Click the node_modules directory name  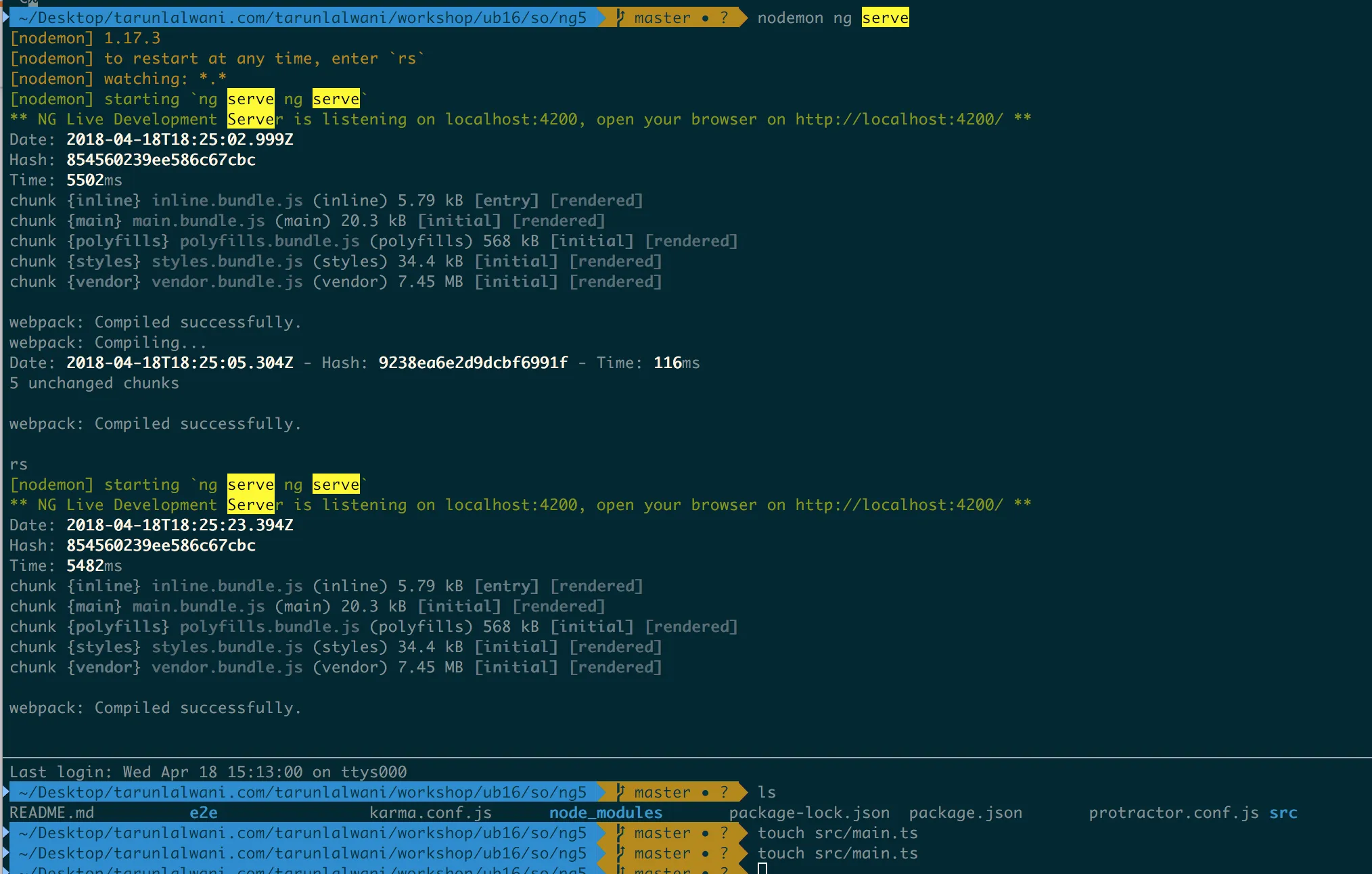tap(605, 812)
